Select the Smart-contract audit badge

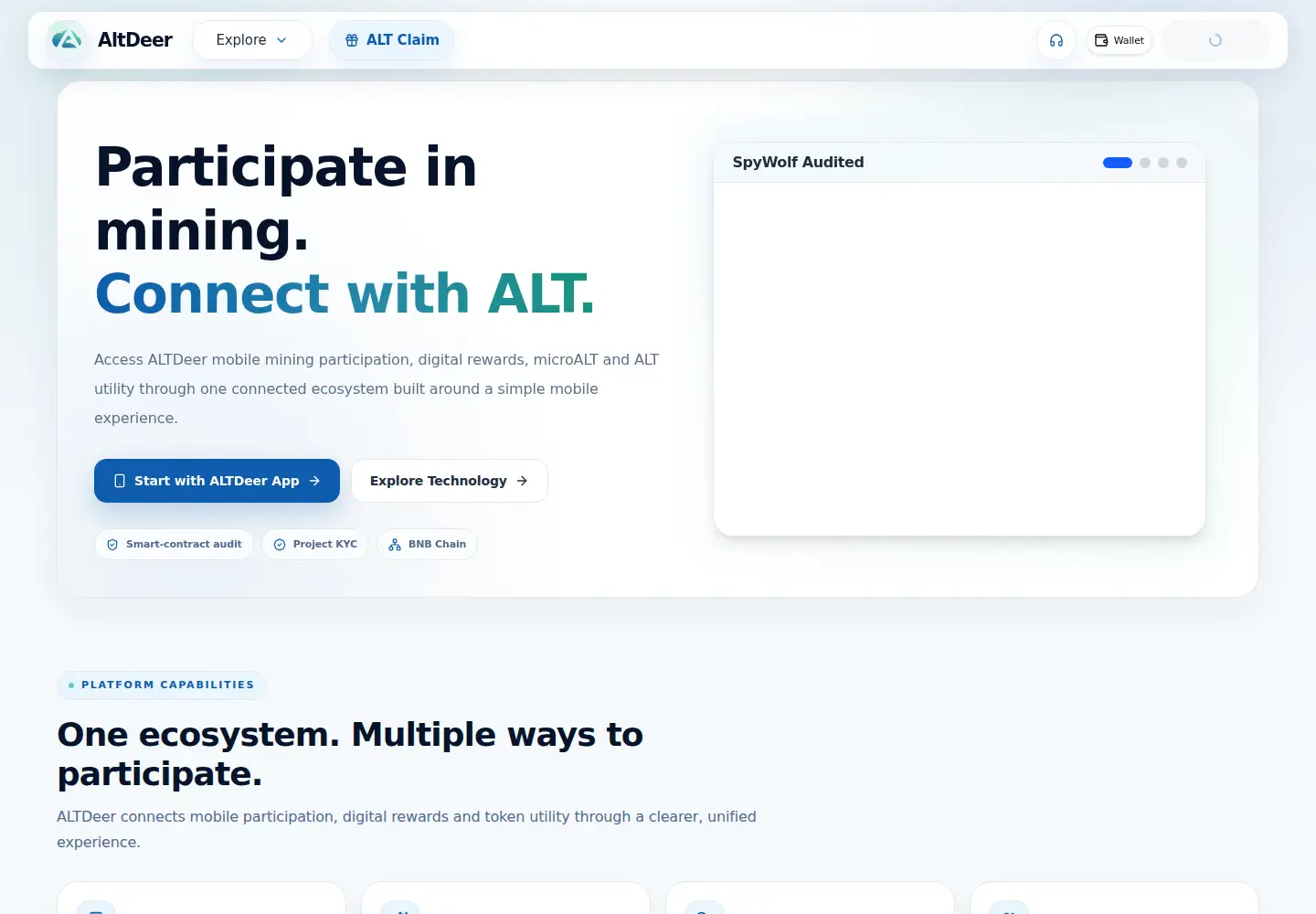(174, 544)
